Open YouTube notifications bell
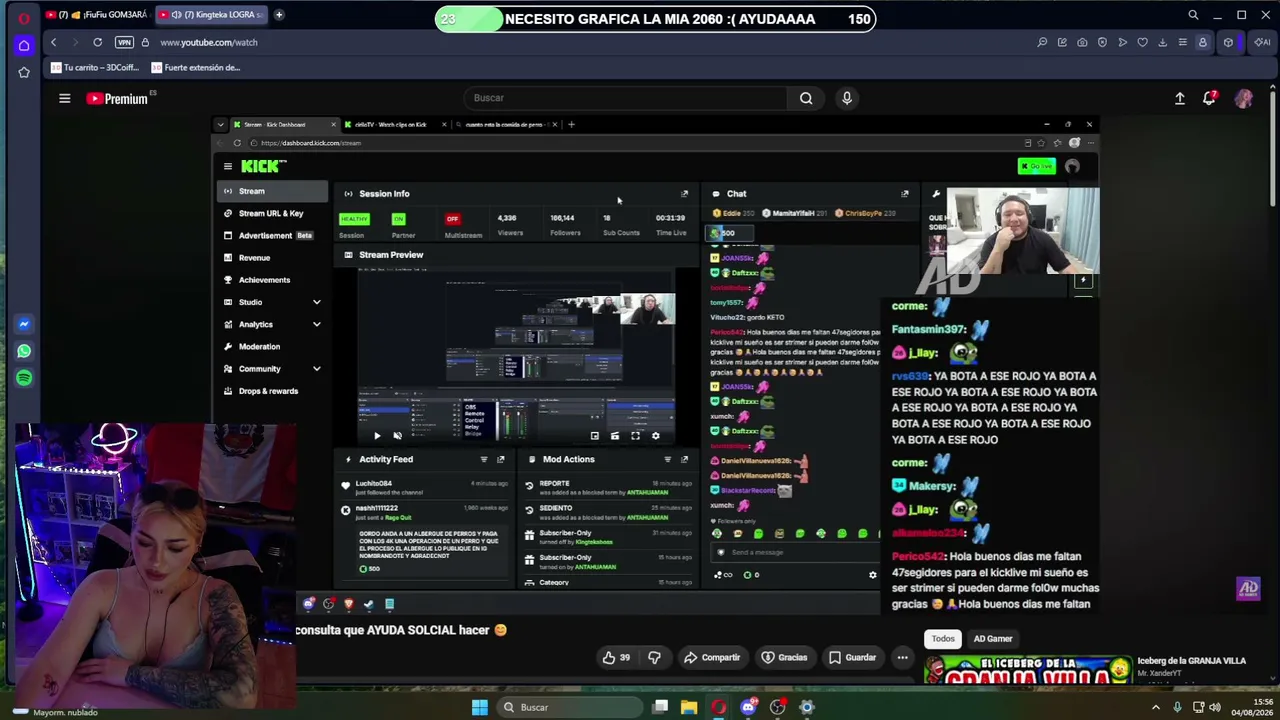 (x=1210, y=98)
